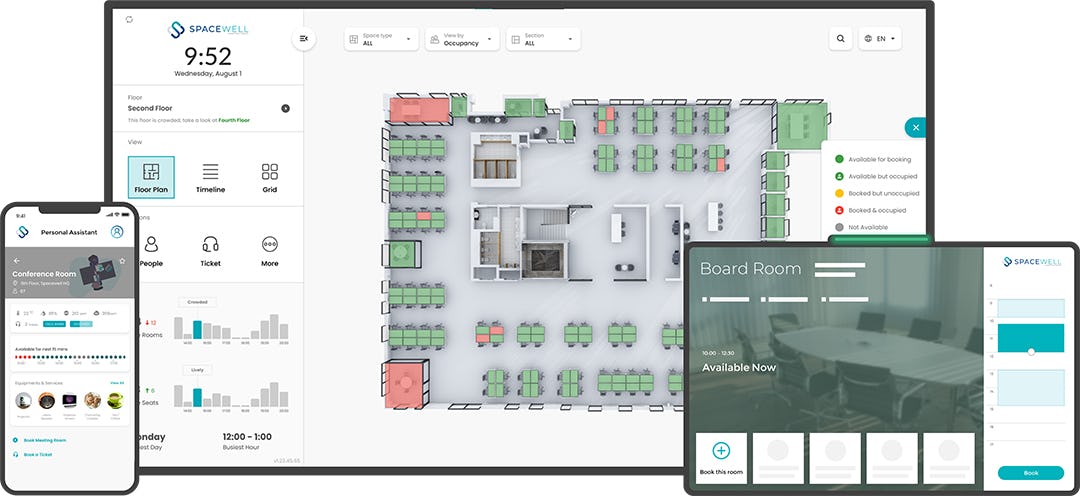Click the search magnifier icon

click(839, 39)
